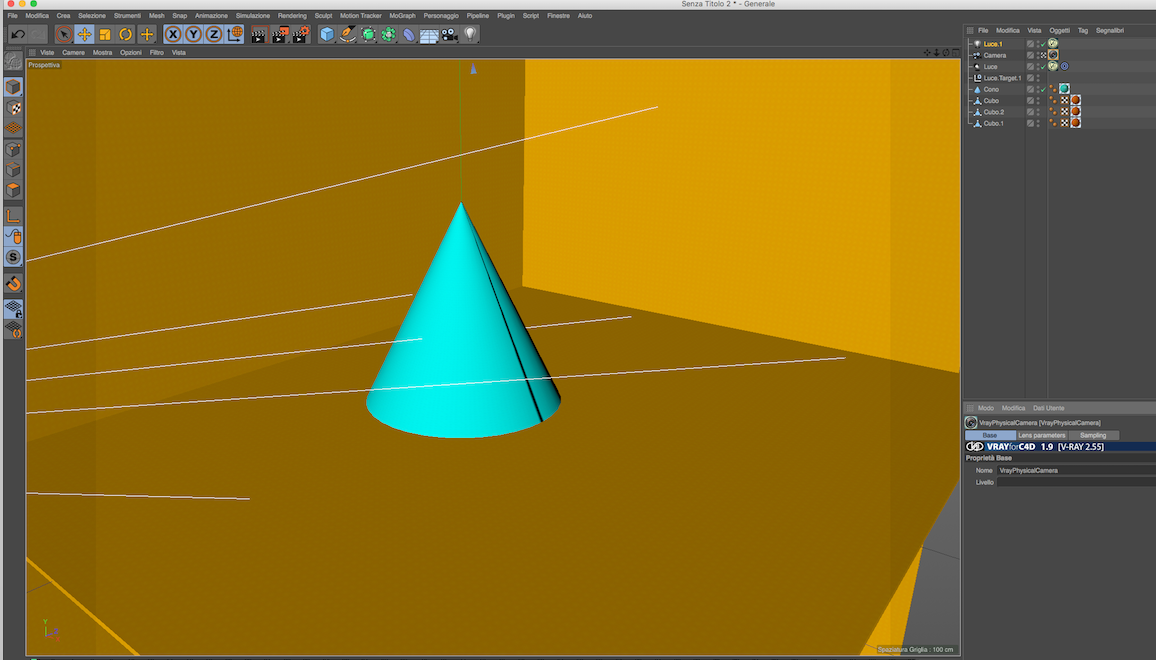Open the Oggetti menu in object manager

click(1059, 30)
